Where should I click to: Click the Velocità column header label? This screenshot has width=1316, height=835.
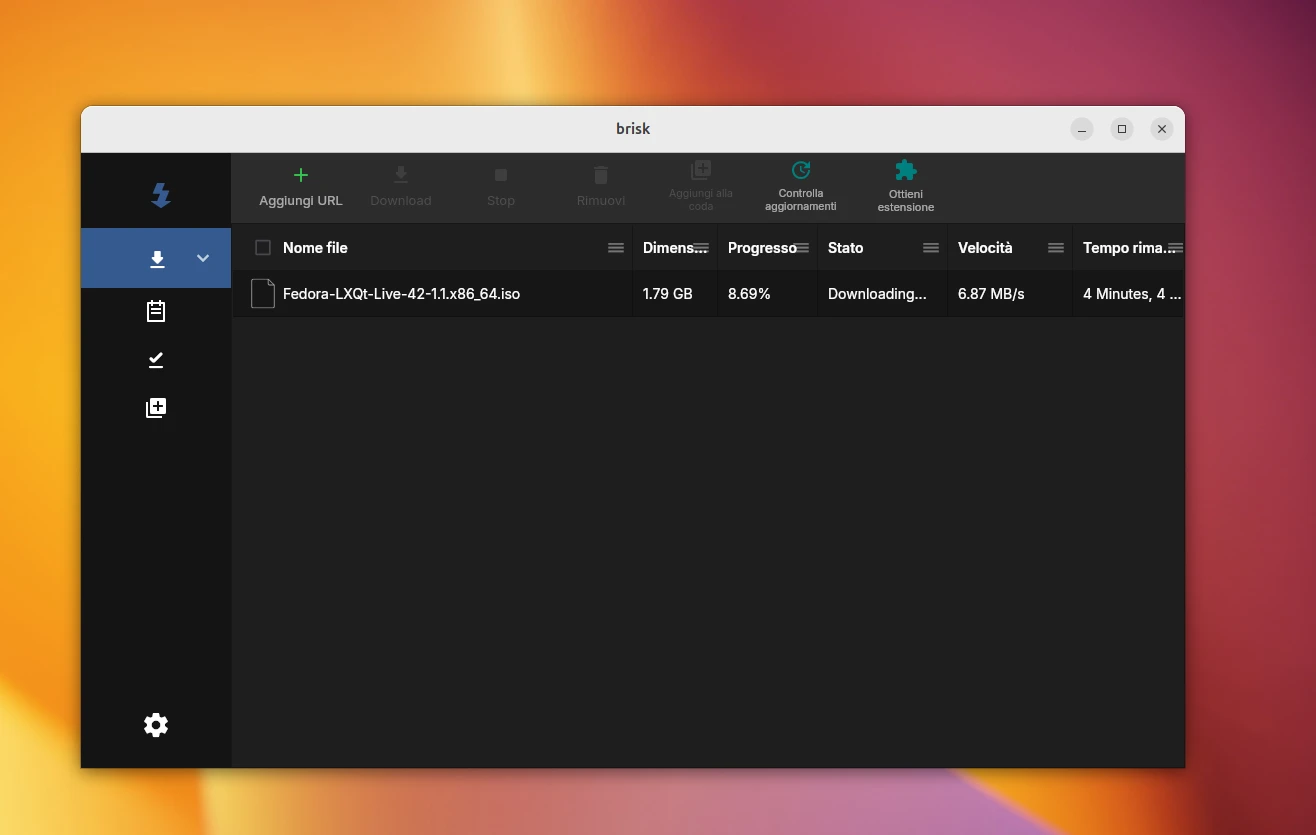pos(985,248)
